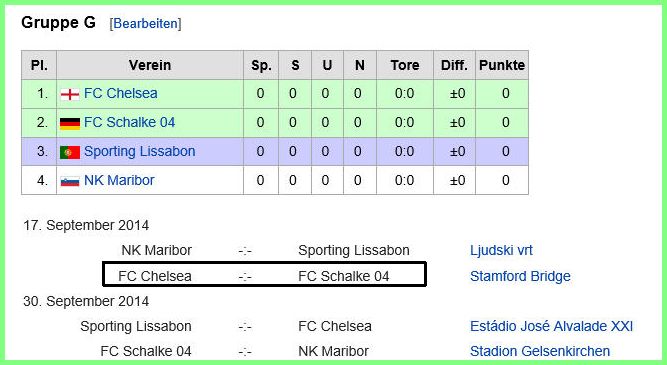Open the FC Chelsea team link in table
This screenshot has width=667, height=365.
click(x=121, y=93)
